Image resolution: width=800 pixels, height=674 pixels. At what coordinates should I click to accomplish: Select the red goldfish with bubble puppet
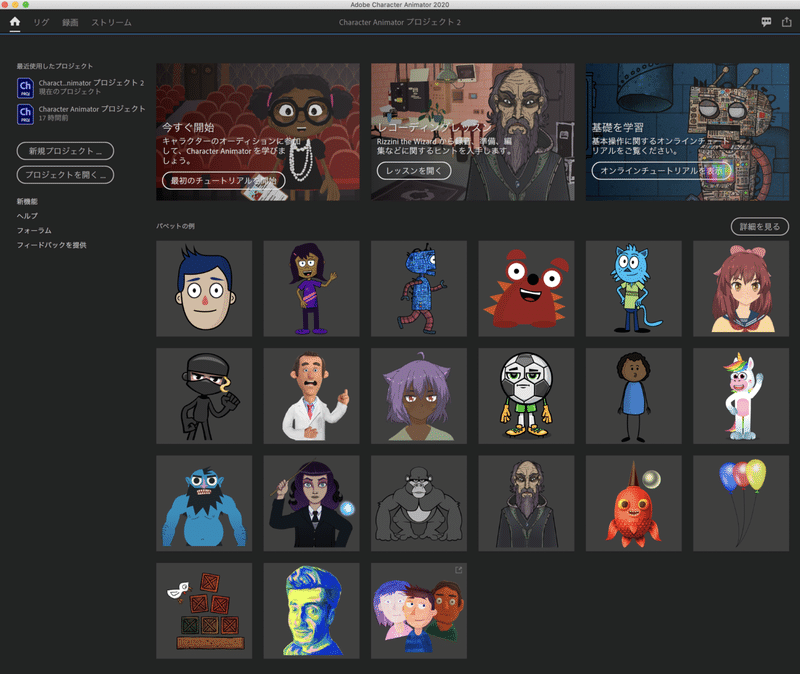pos(634,504)
